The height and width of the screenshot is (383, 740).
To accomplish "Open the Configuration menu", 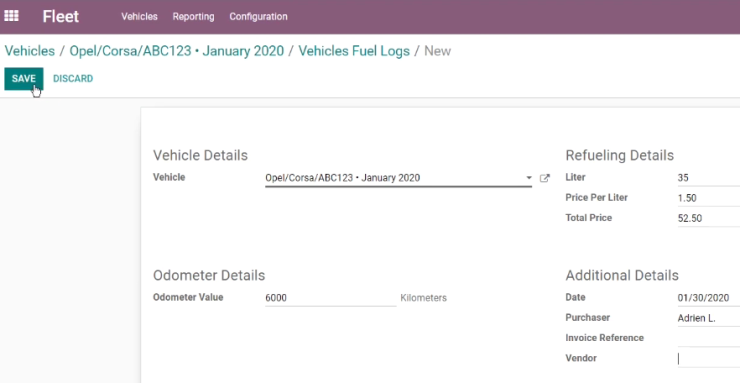I will [x=258, y=17].
